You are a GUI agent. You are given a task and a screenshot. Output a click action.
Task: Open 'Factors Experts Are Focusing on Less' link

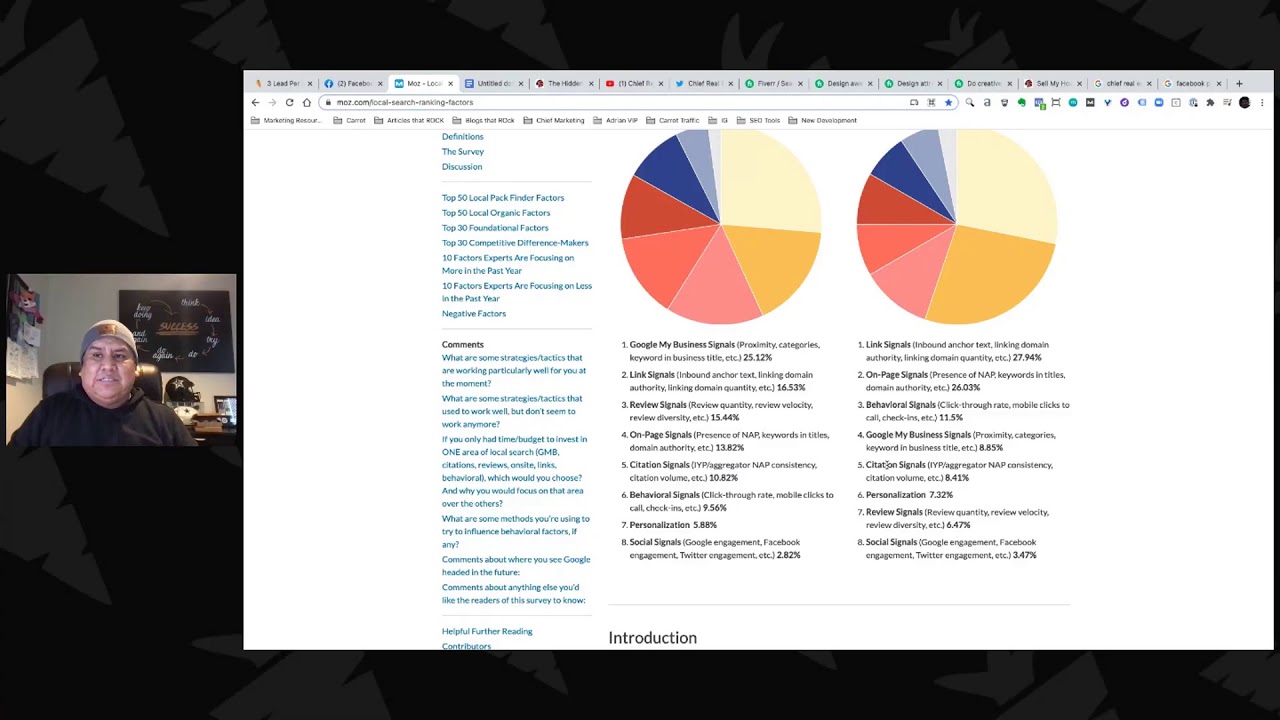click(517, 292)
